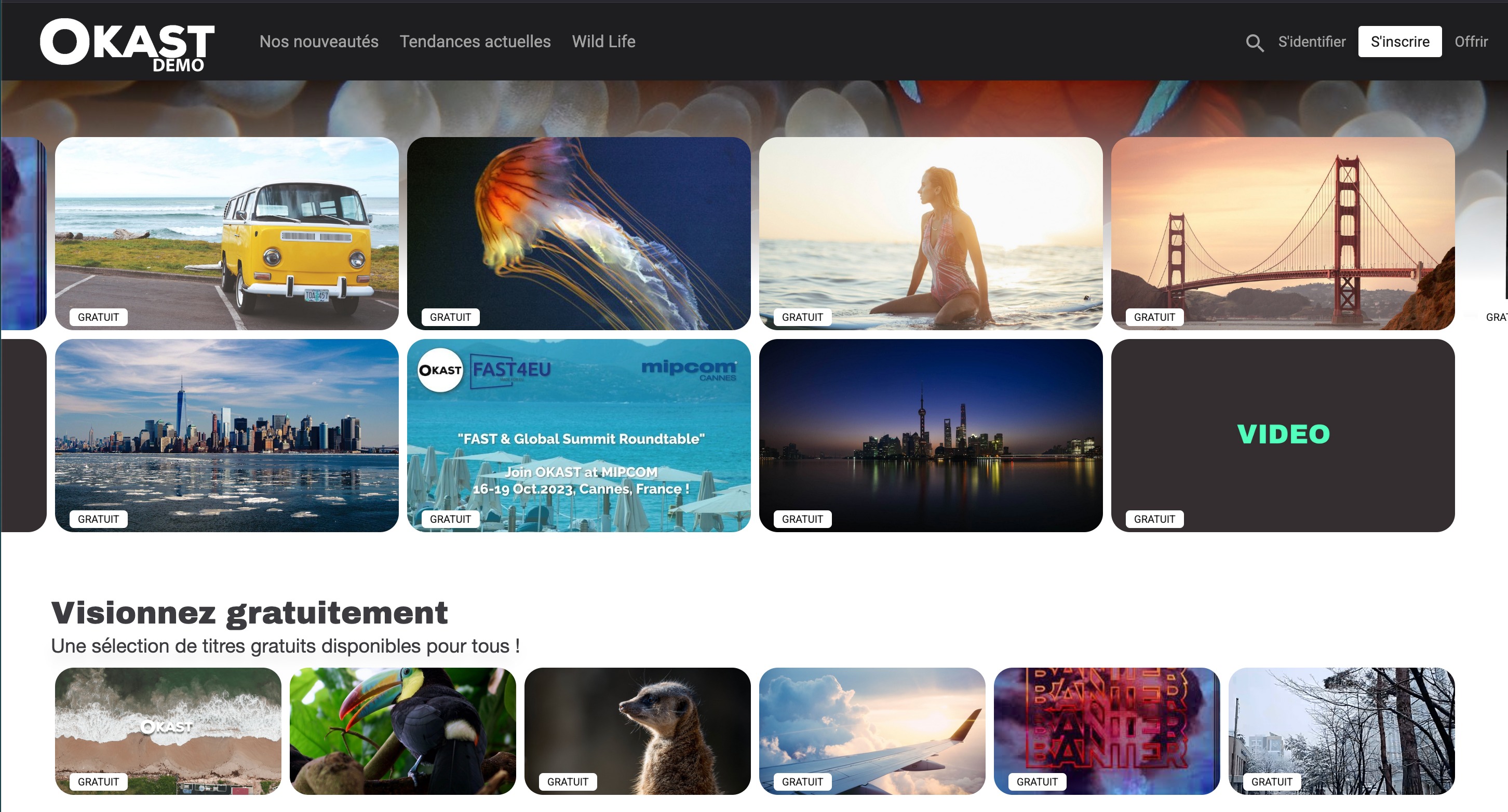This screenshot has width=1508, height=812.
Task: Open the yellow van beach video
Action: [226, 233]
